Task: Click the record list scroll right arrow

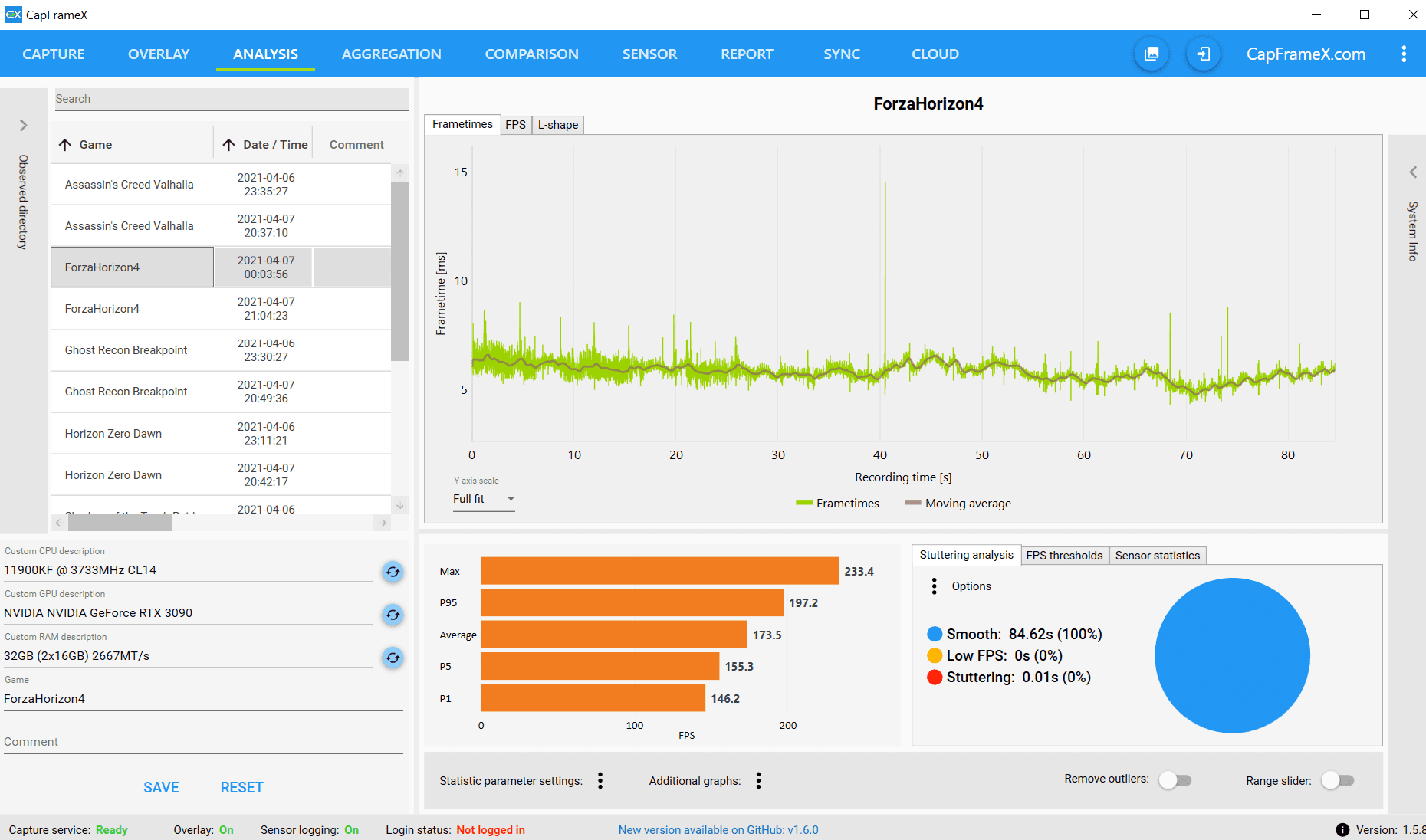Action: point(383,523)
